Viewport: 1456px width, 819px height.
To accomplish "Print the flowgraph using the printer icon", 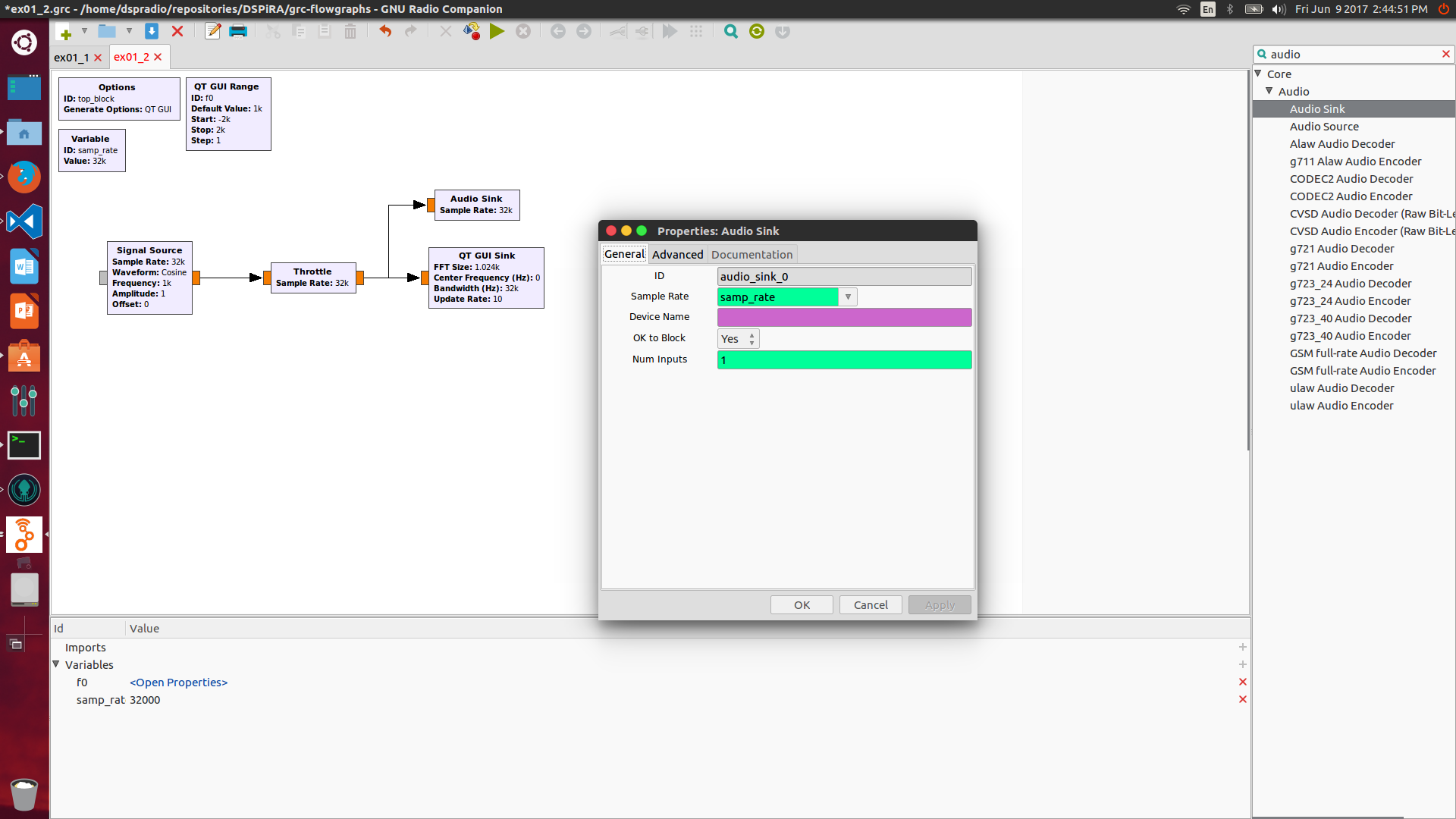I will pyautogui.click(x=238, y=31).
